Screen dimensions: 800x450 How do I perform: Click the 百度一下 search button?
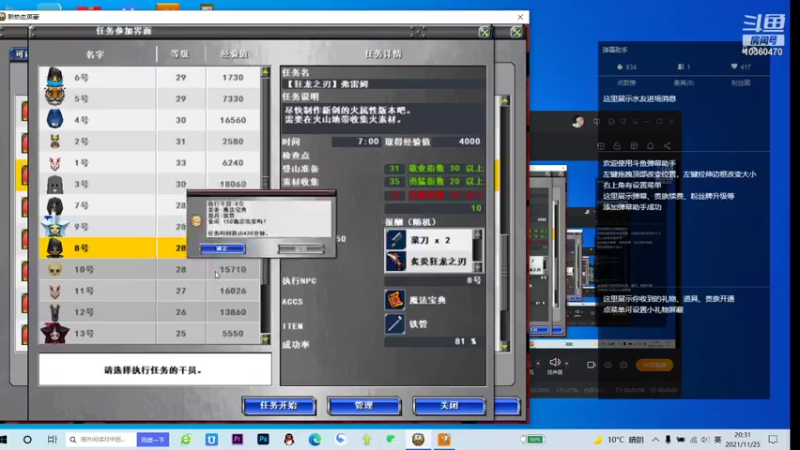pyautogui.click(x=153, y=439)
